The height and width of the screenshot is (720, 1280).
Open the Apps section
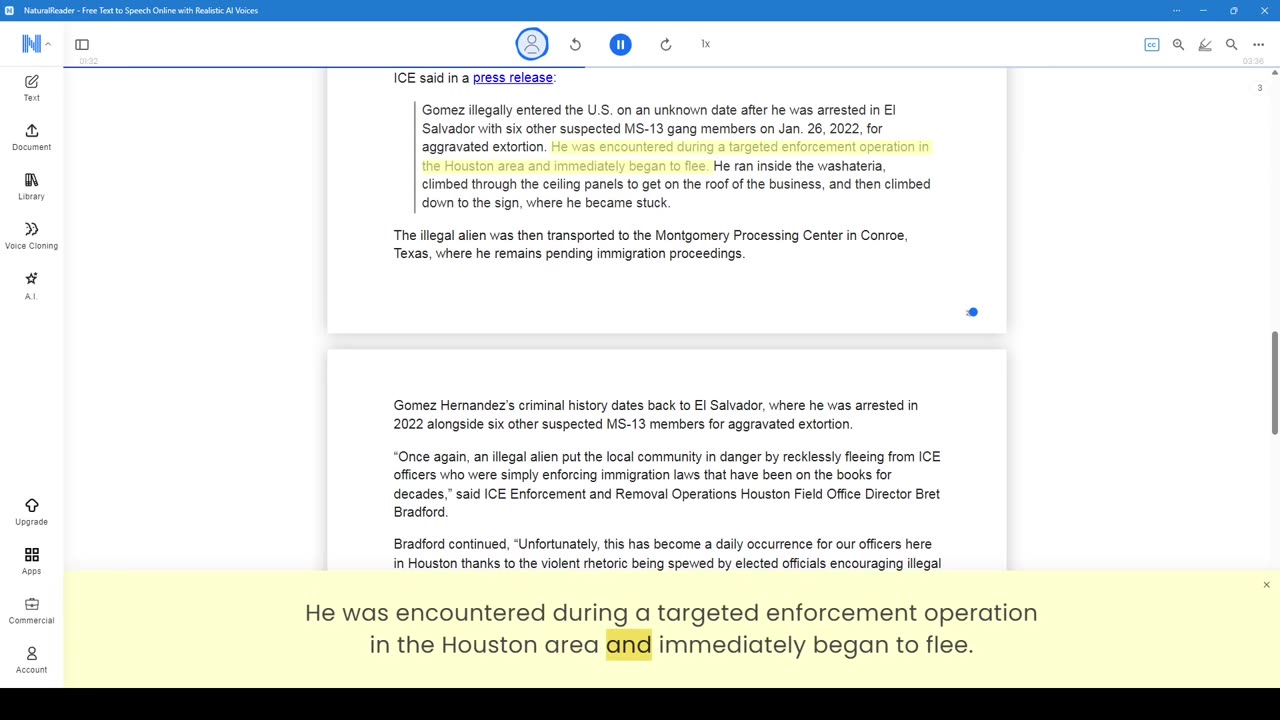click(31, 561)
